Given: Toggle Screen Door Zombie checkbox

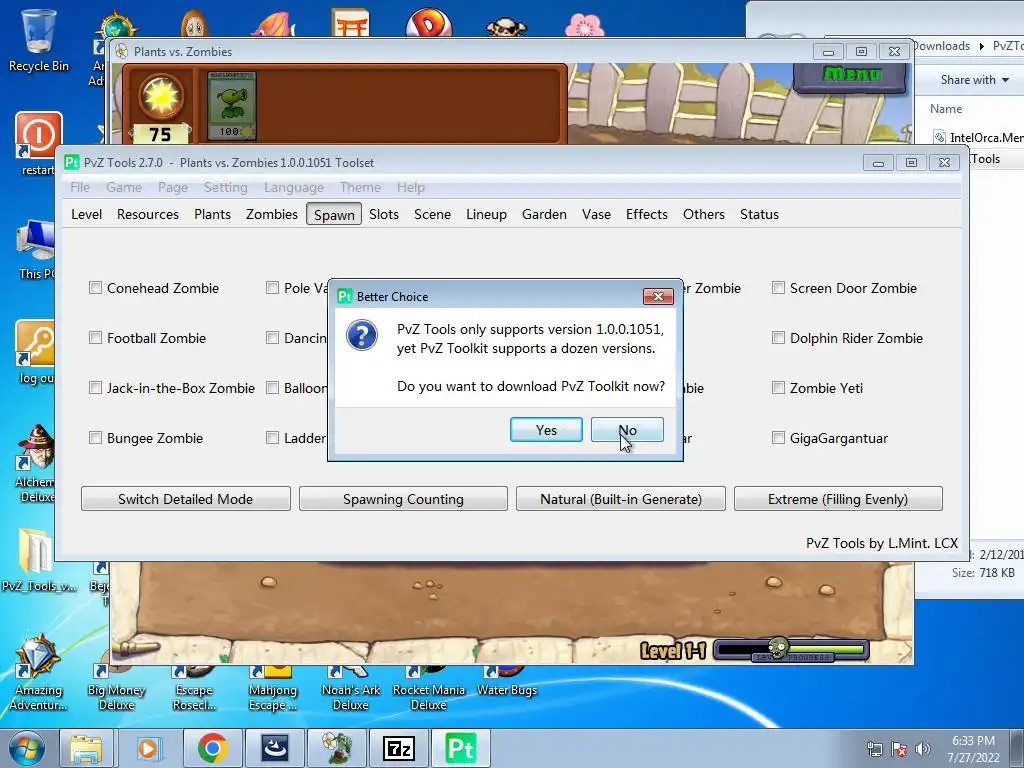Looking at the screenshot, I should (x=778, y=287).
